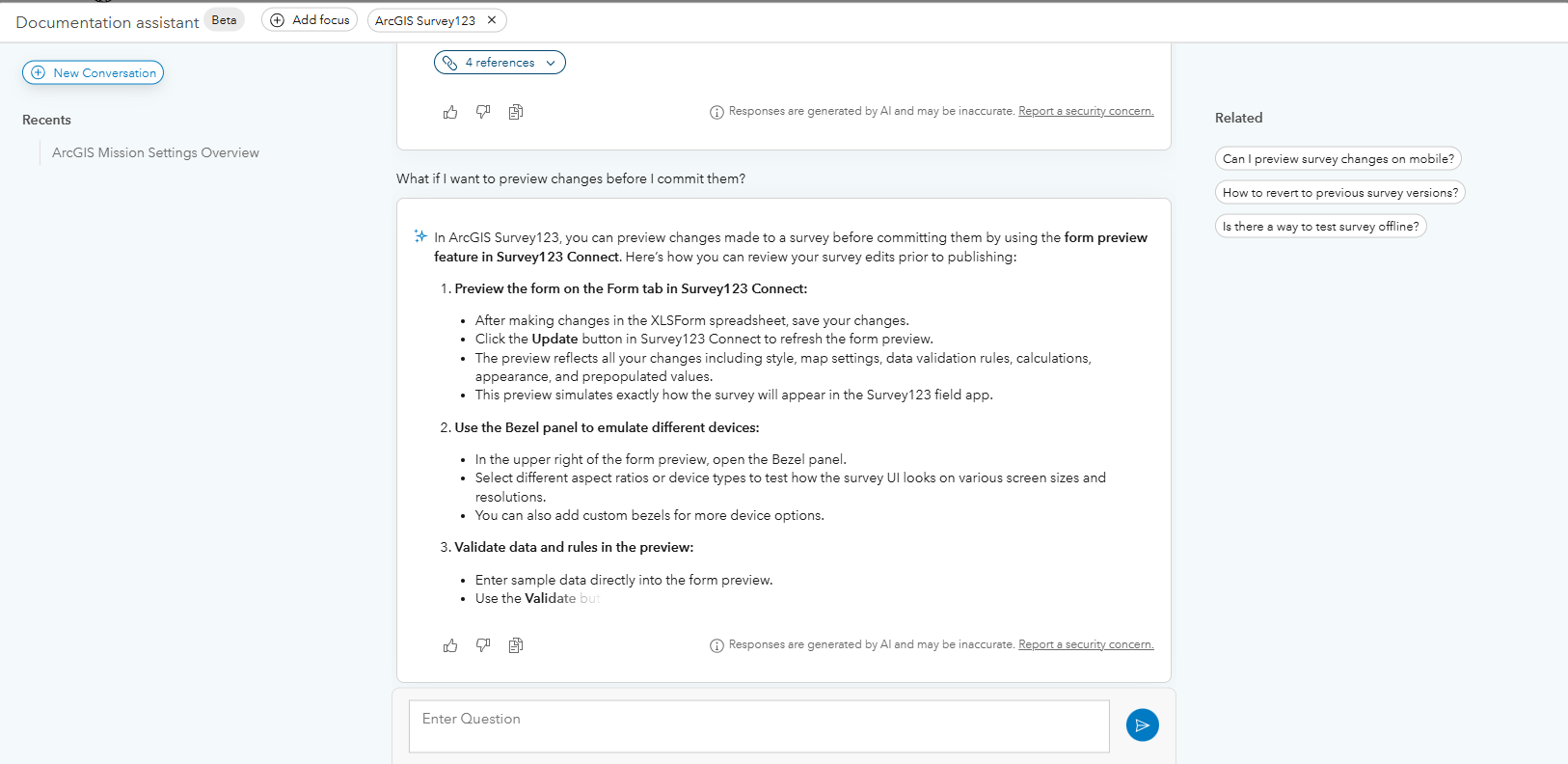Viewport: 1568px width, 764px height.
Task: Like the form preview answer
Action: click(x=450, y=645)
